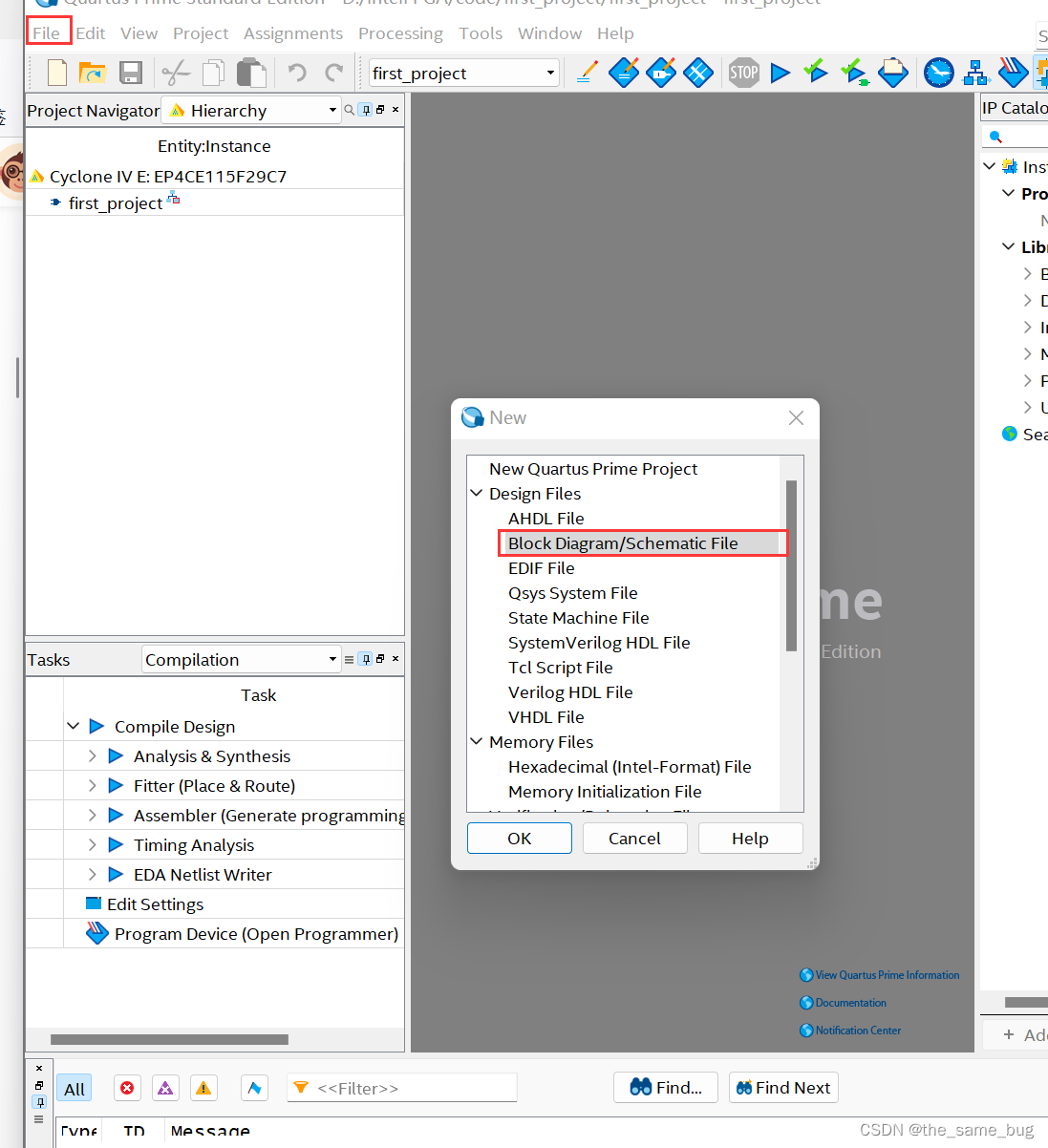
Task: Collapse Memory Files in New dialog
Action: click(477, 741)
